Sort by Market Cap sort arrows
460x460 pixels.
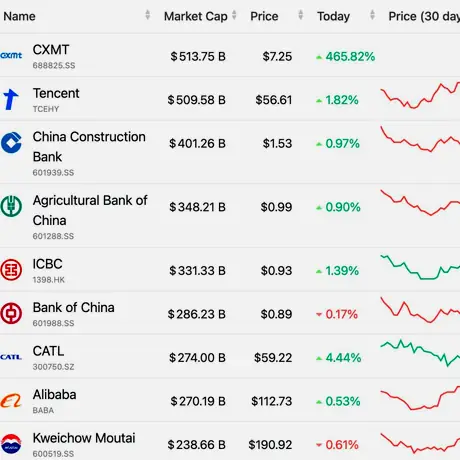(234, 15)
